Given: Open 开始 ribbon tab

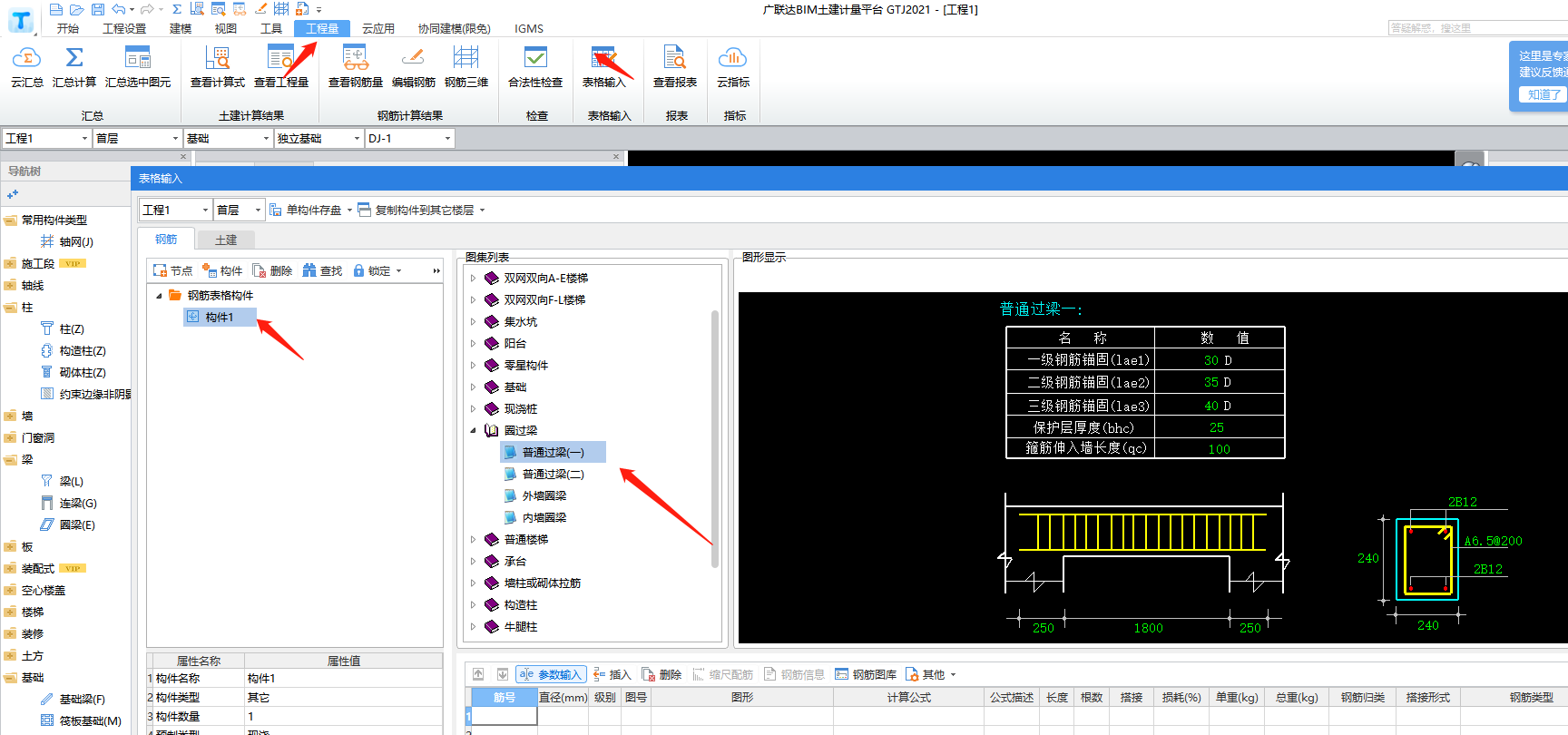Looking at the screenshot, I should point(68,28).
